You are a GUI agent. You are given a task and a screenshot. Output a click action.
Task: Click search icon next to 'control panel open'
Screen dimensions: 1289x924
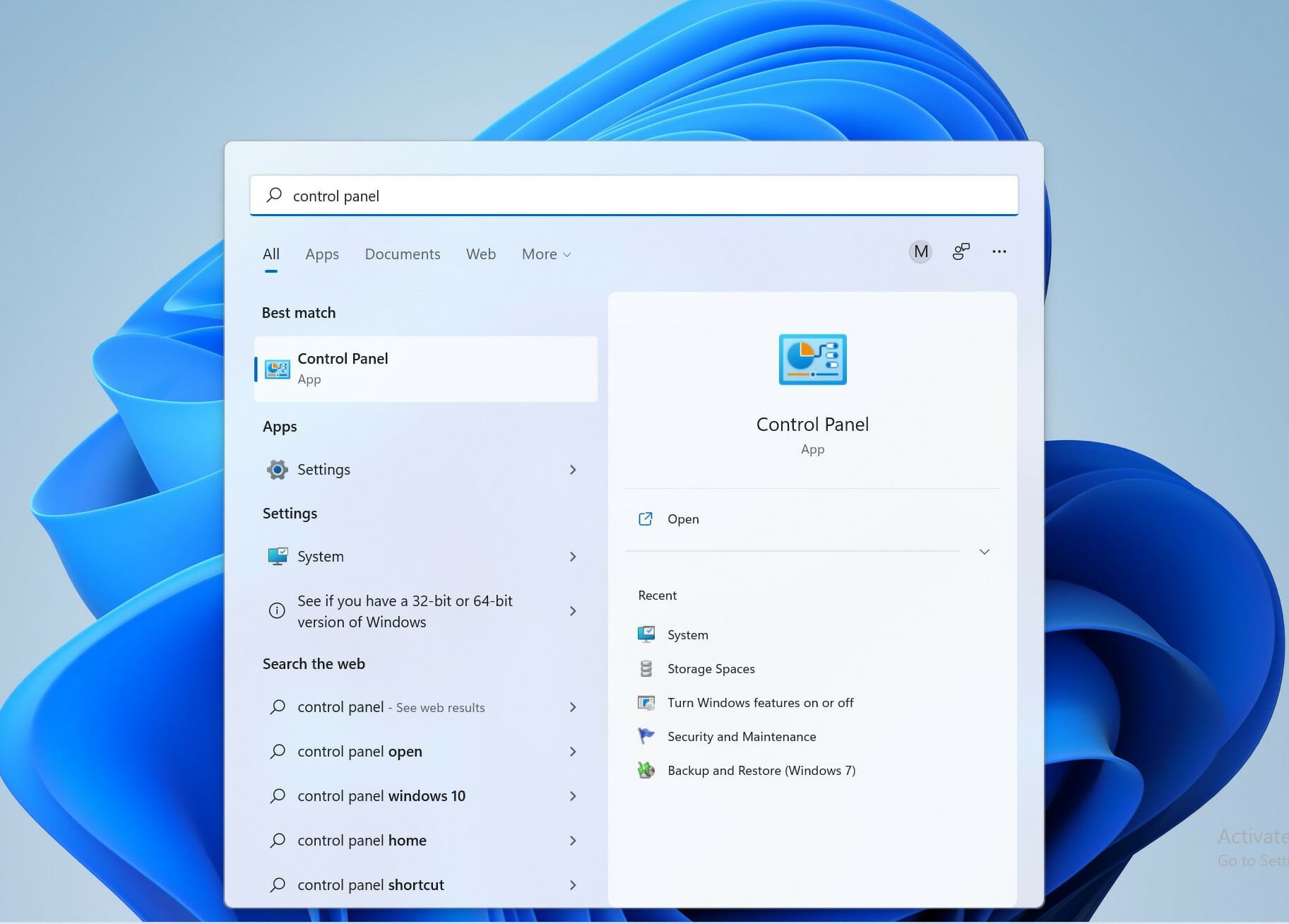click(278, 751)
